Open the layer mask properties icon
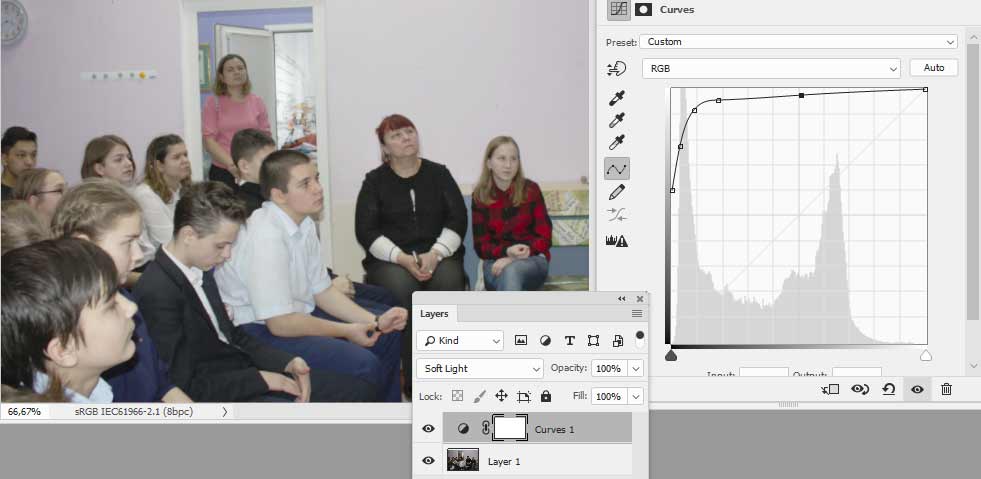 coord(643,9)
